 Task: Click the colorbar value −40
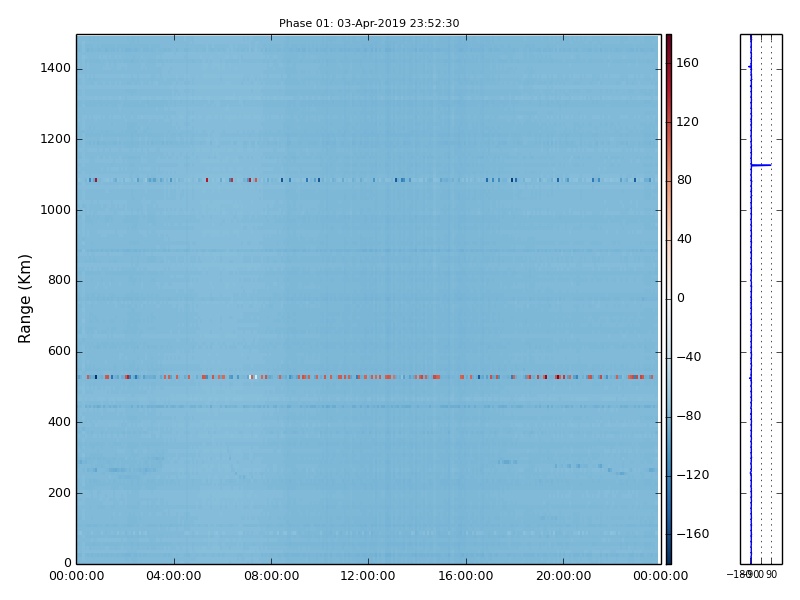(689, 357)
